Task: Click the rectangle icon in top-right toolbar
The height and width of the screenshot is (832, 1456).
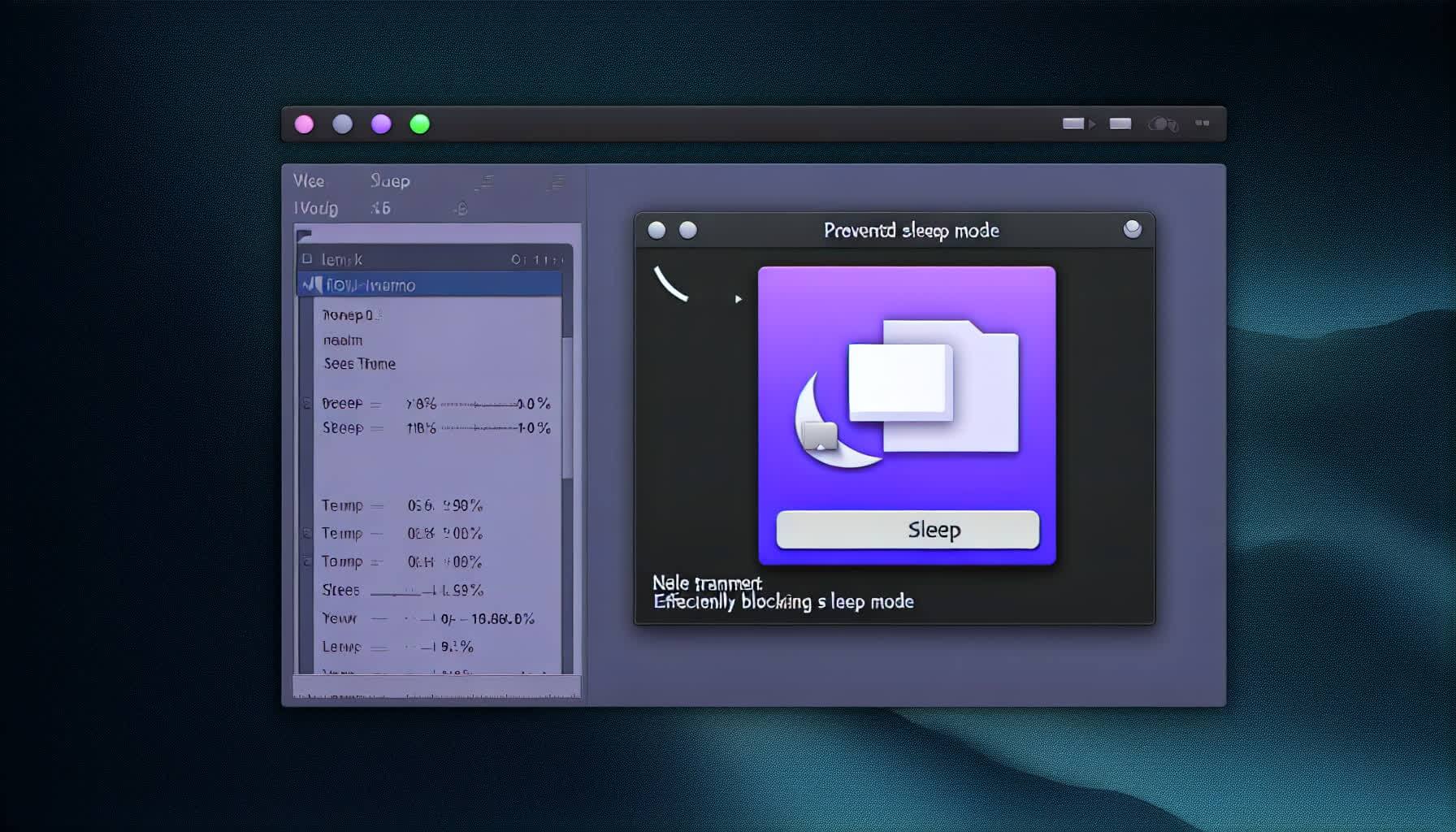Action: pyautogui.click(x=1120, y=123)
